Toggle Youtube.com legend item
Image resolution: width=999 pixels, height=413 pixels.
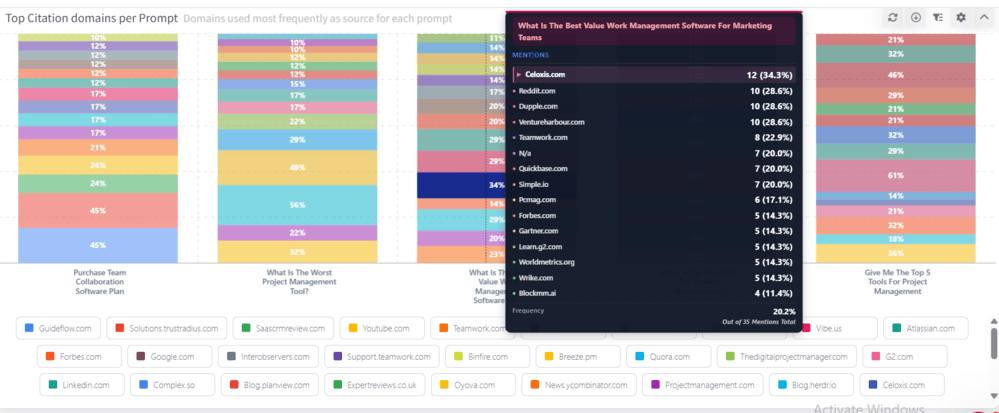[x=382, y=328]
